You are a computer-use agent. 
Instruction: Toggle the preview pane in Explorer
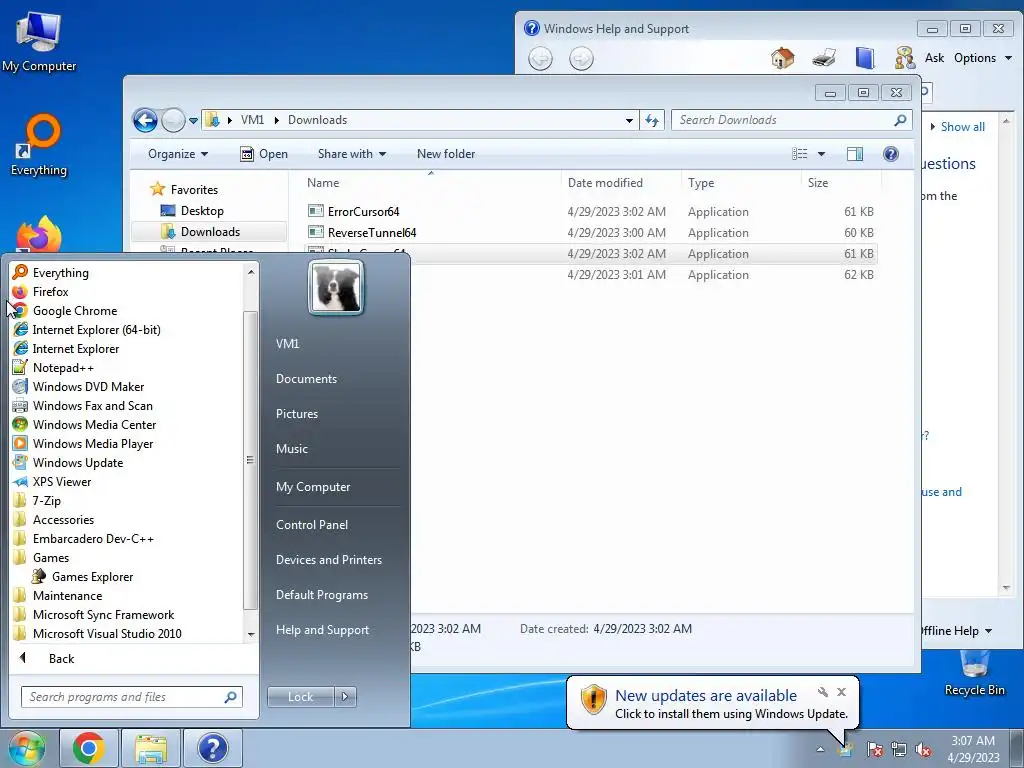coord(854,154)
